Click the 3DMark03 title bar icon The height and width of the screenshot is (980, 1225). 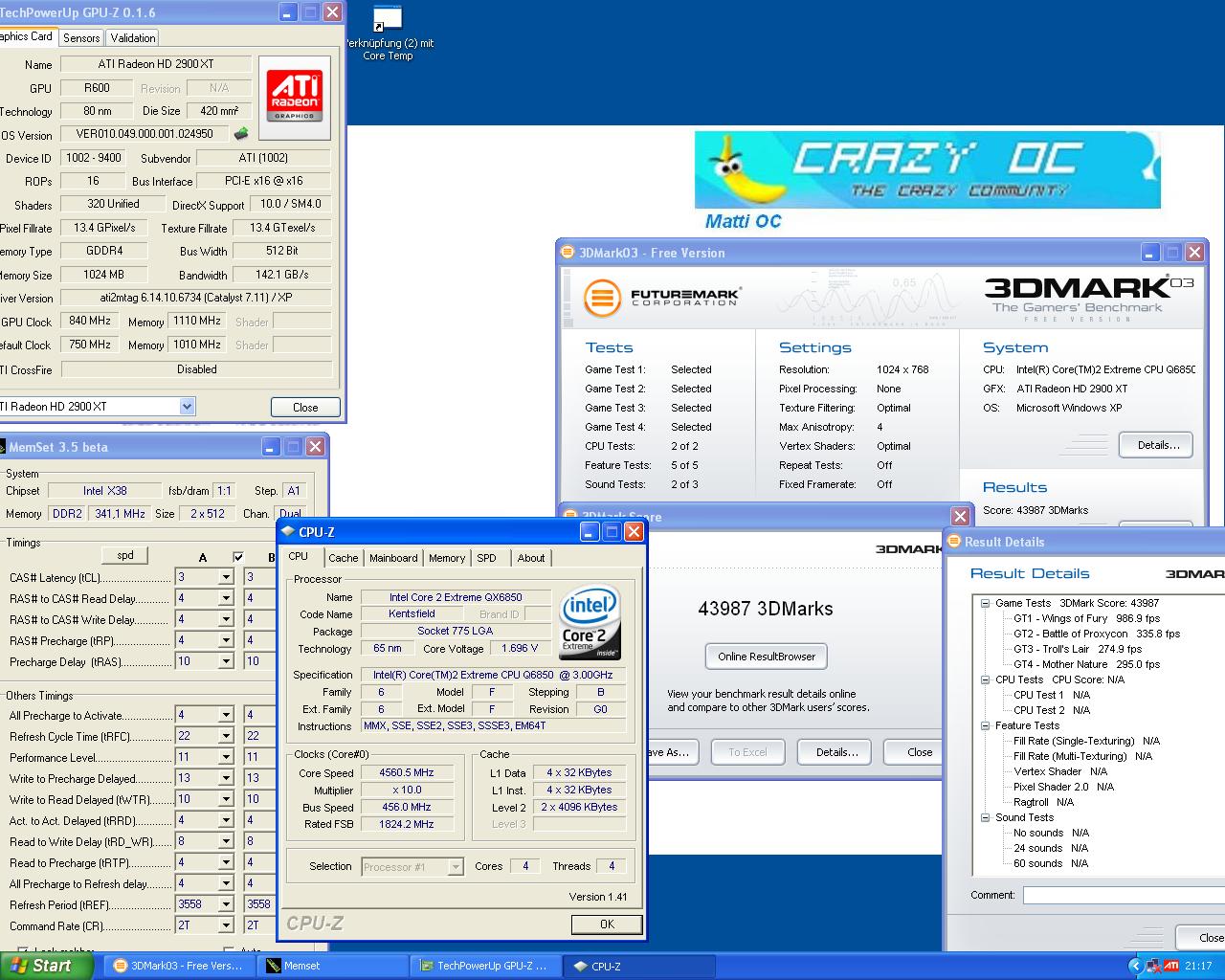(x=568, y=253)
